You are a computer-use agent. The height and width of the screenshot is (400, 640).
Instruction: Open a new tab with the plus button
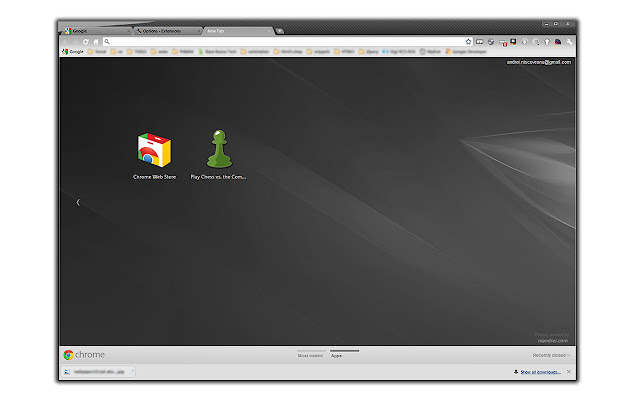tap(280, 31)
